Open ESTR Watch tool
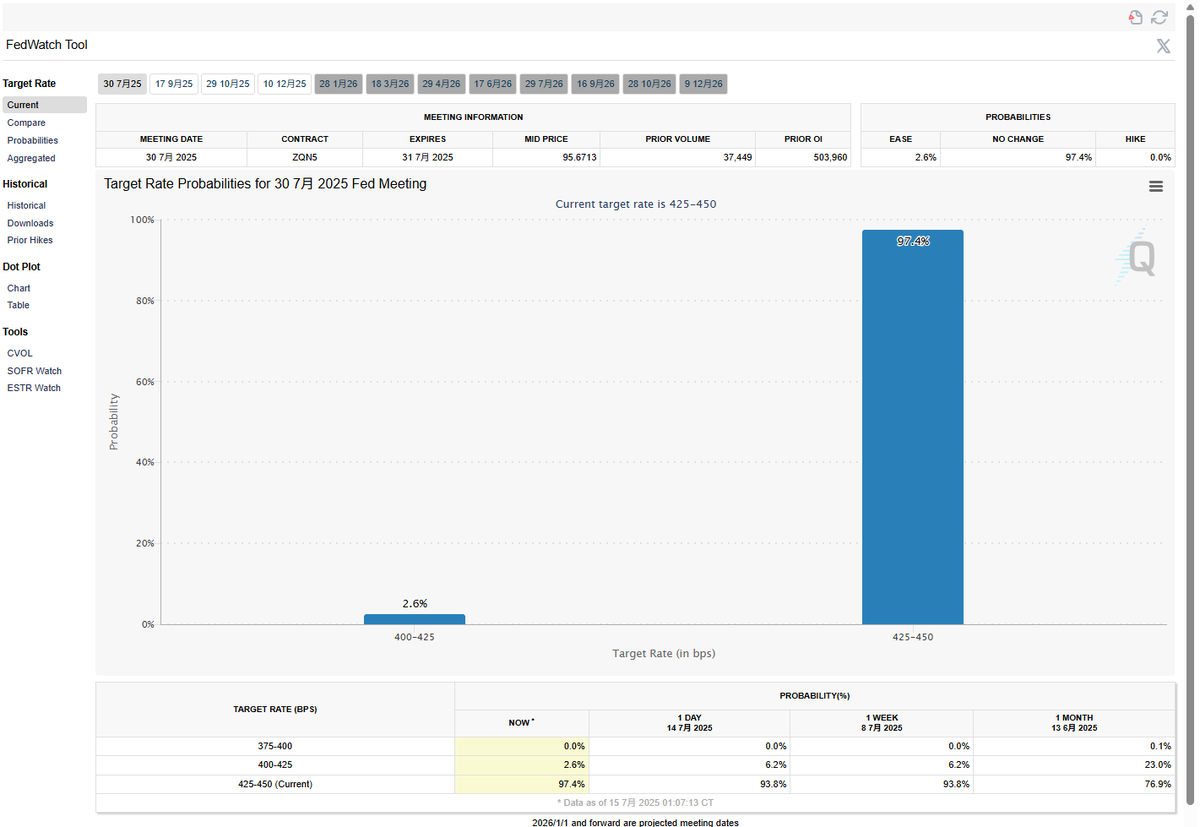Screen dimensions: 1200x827 34,388
